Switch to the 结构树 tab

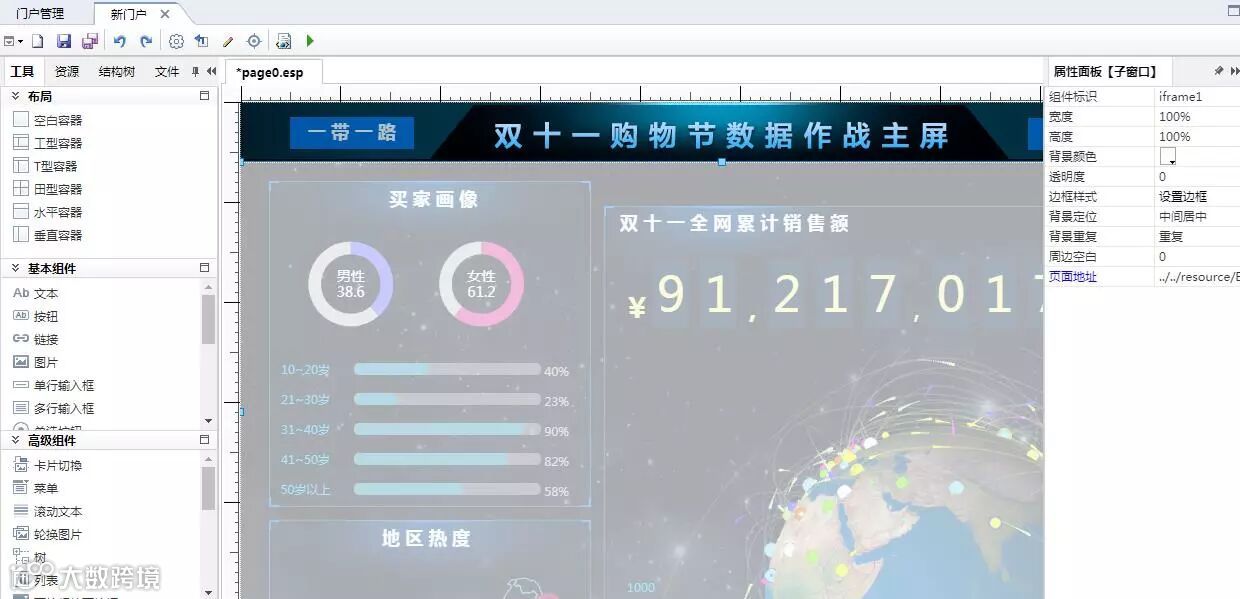[117, 72]
